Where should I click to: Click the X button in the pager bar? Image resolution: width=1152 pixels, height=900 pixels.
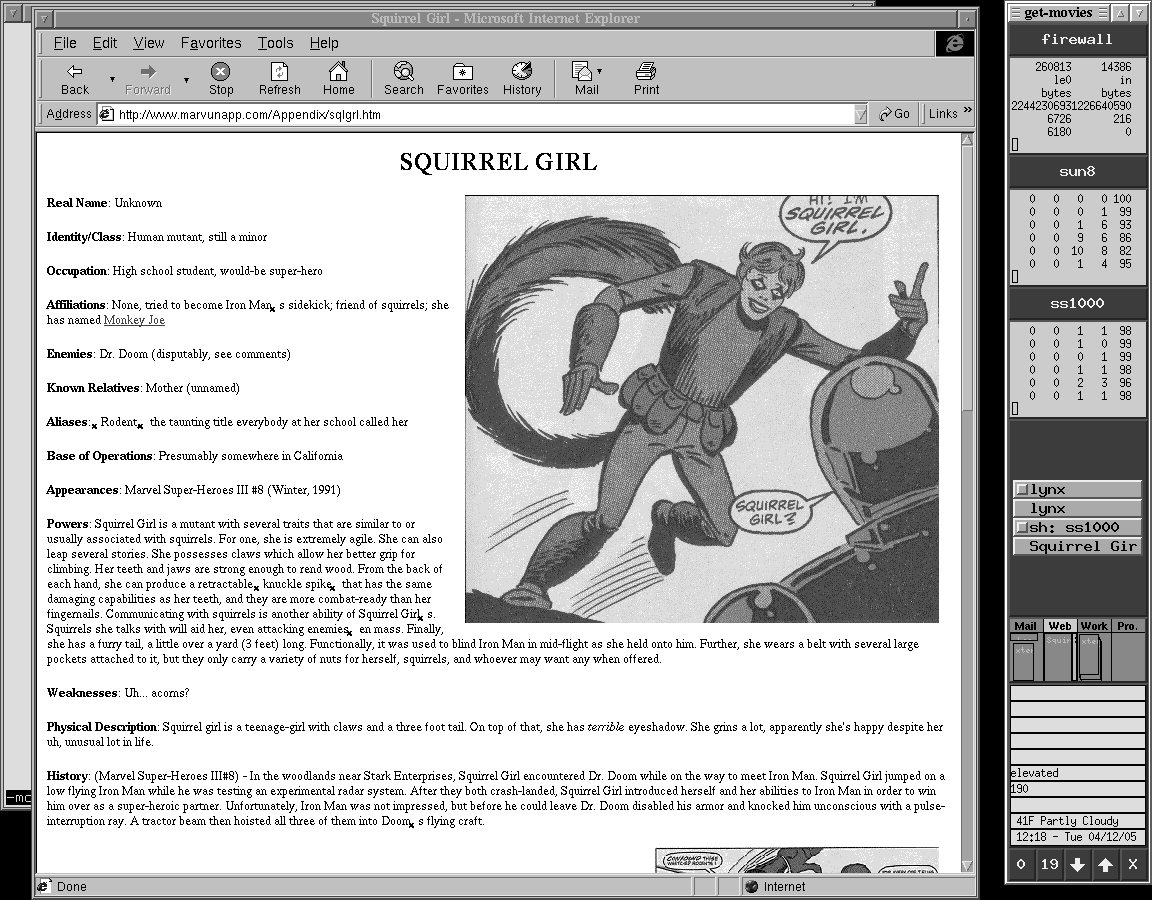tap(1133, 865)
